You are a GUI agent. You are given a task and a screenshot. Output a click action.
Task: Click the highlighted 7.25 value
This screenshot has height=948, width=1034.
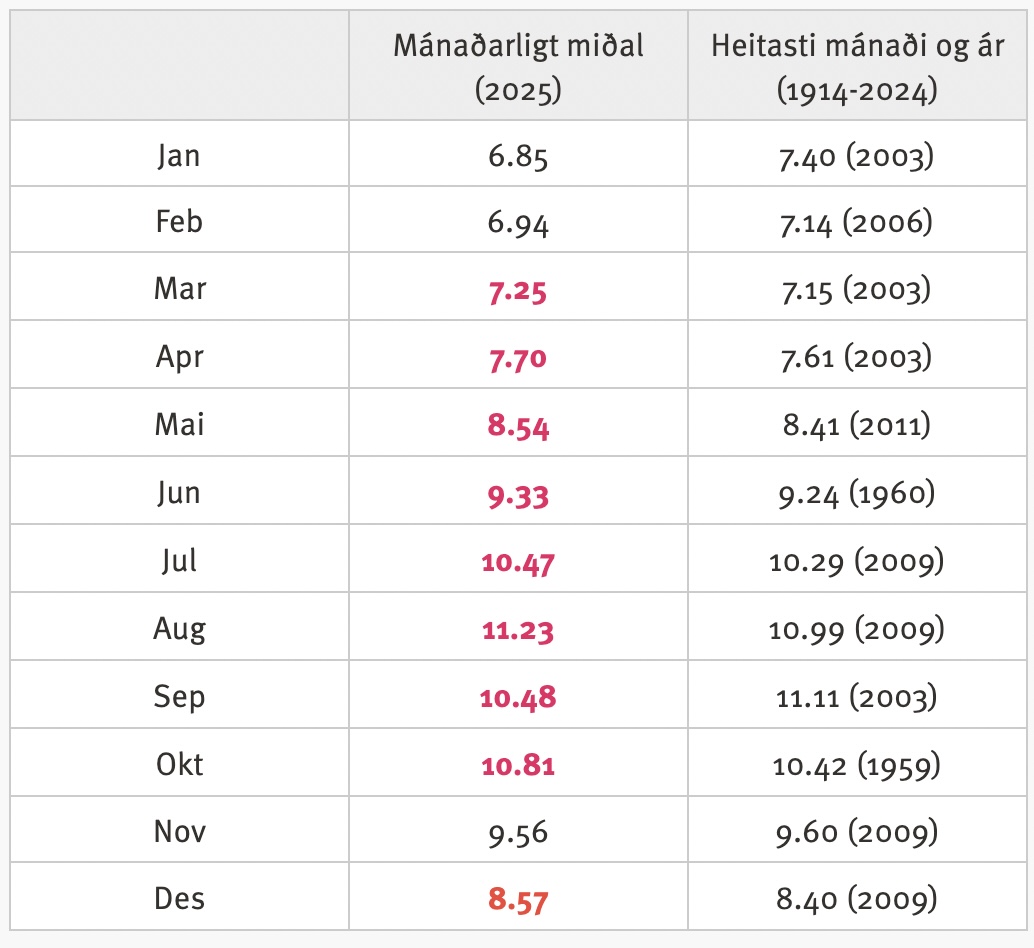[518, 291]
